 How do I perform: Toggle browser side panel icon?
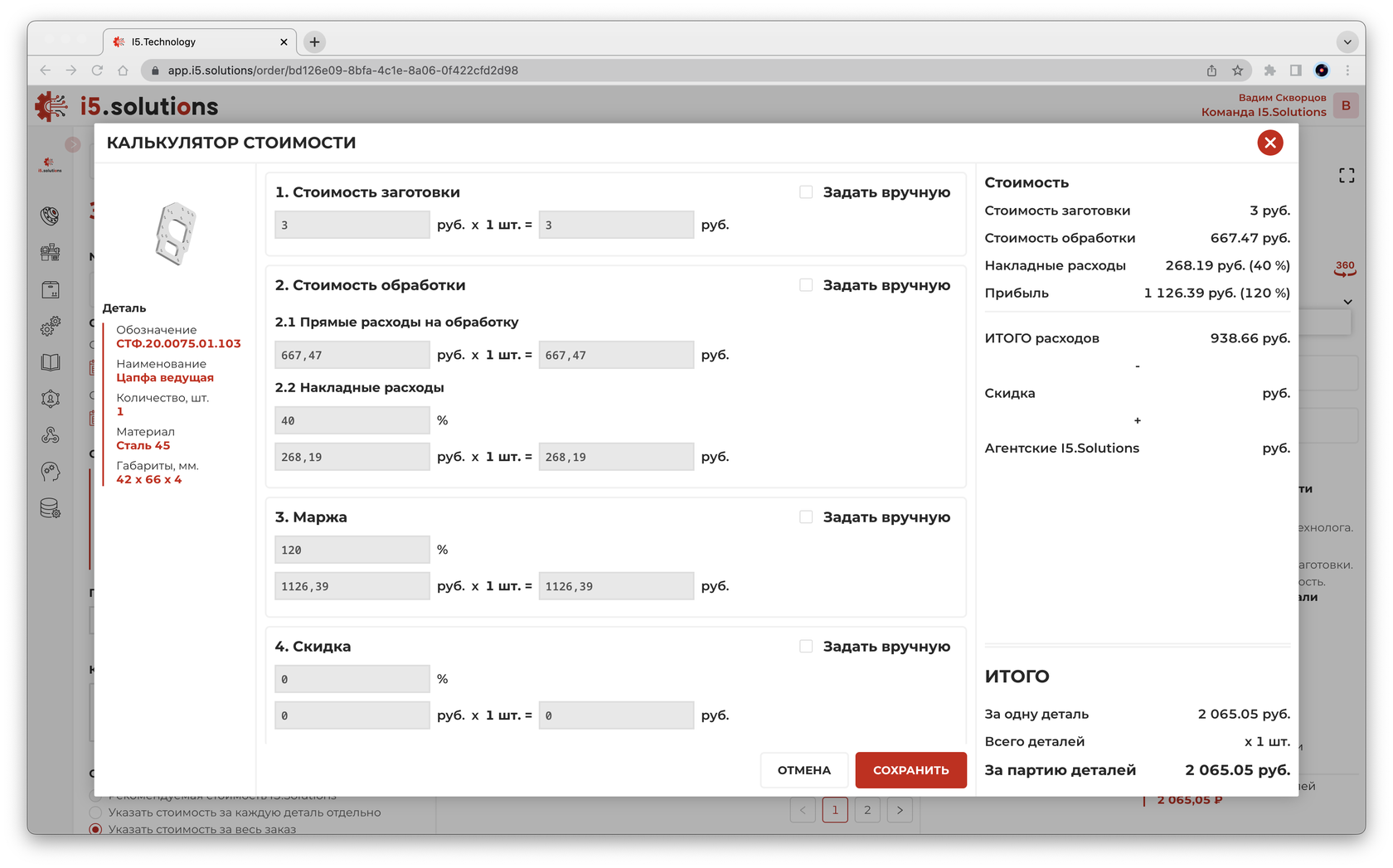pyautogui.click(x=1295, y=70)
